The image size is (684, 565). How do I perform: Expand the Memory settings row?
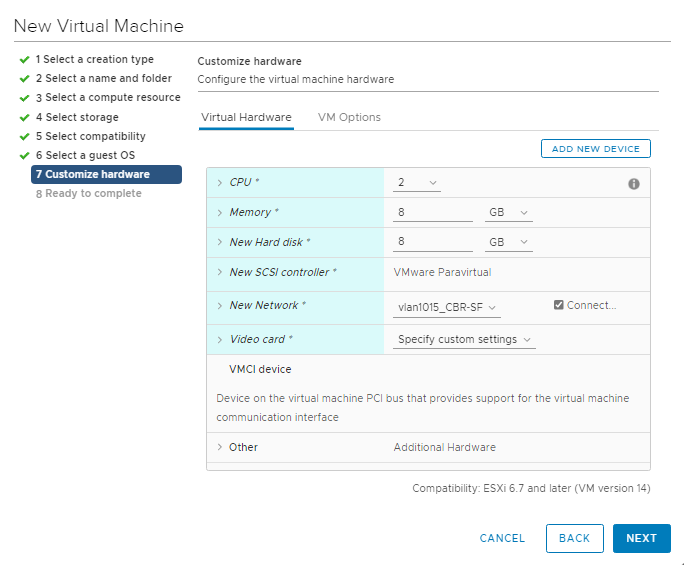(x=220, y=213)
